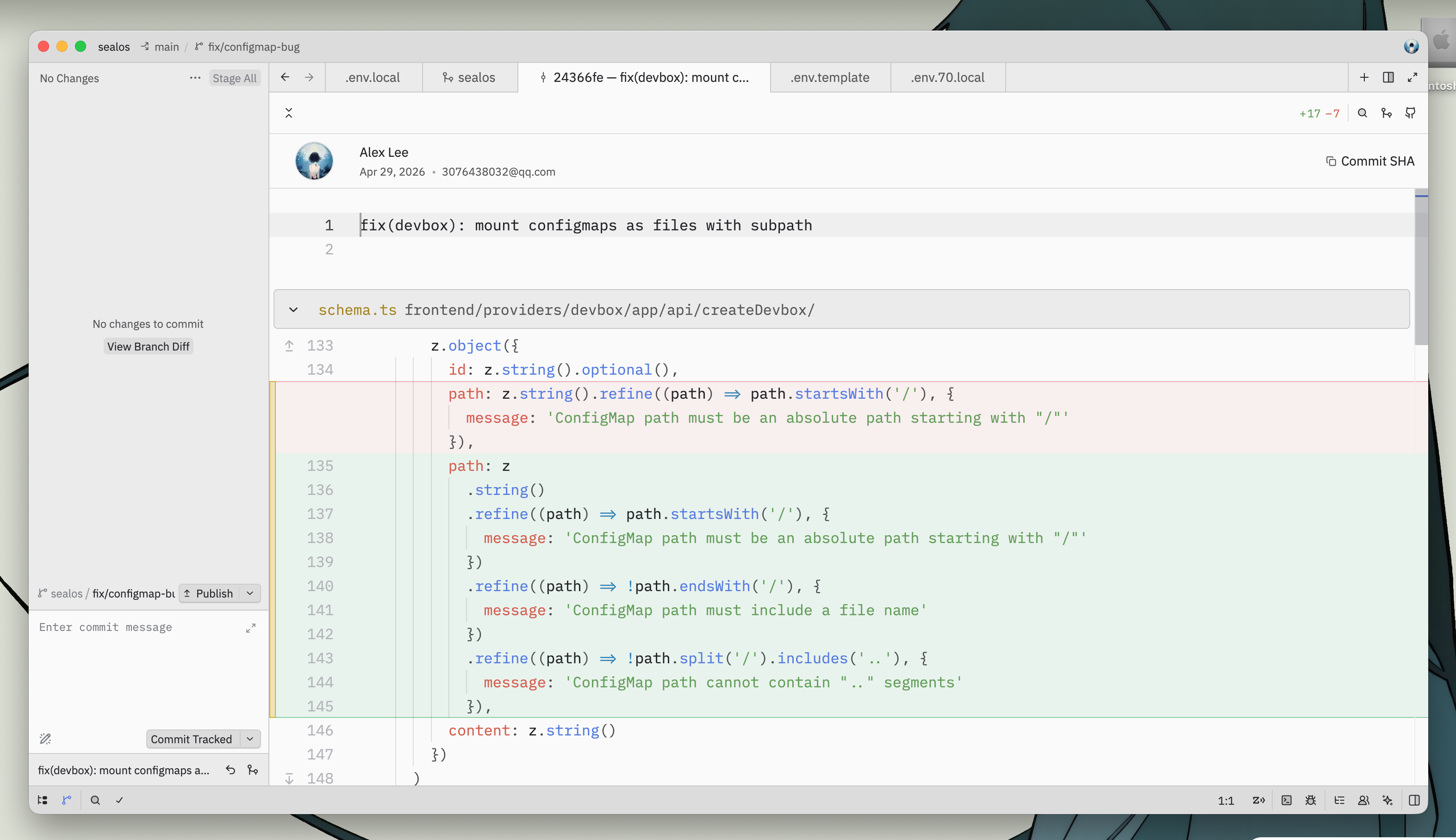Open project search from the status bar
Viewport: 1456px width, 840px height.
(95, 800)
